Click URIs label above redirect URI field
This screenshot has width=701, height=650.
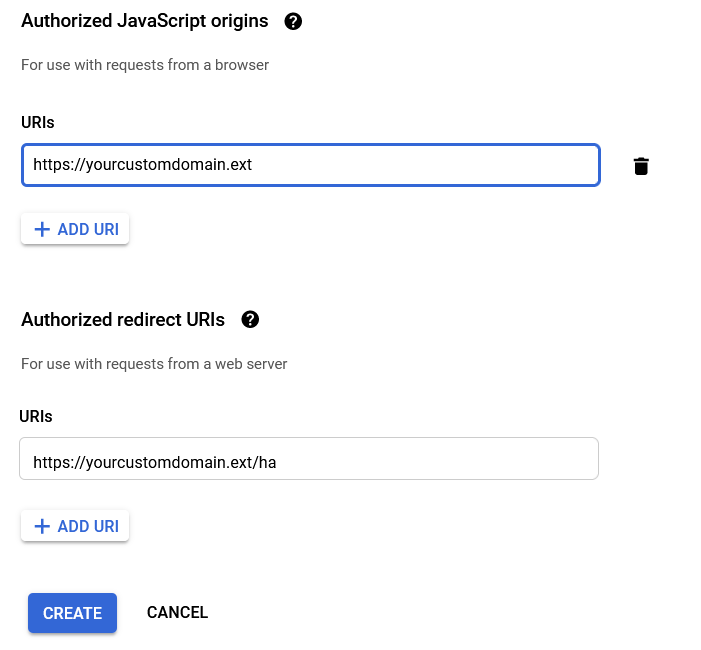click(x=36, y=417)
